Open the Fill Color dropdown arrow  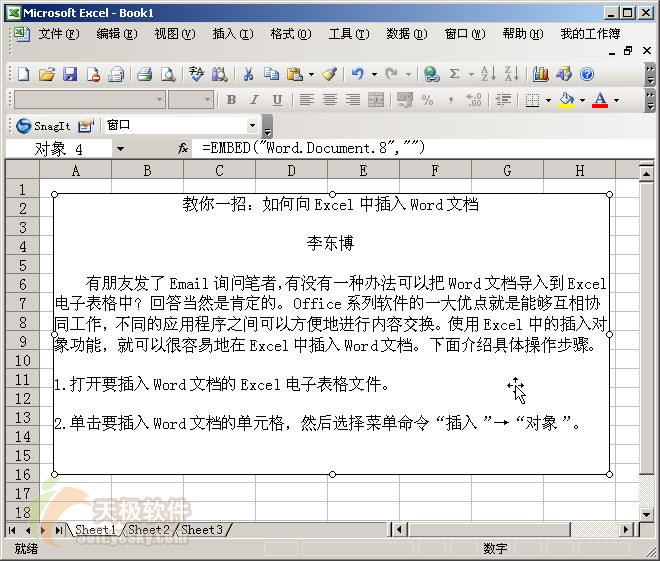(583, 101)
